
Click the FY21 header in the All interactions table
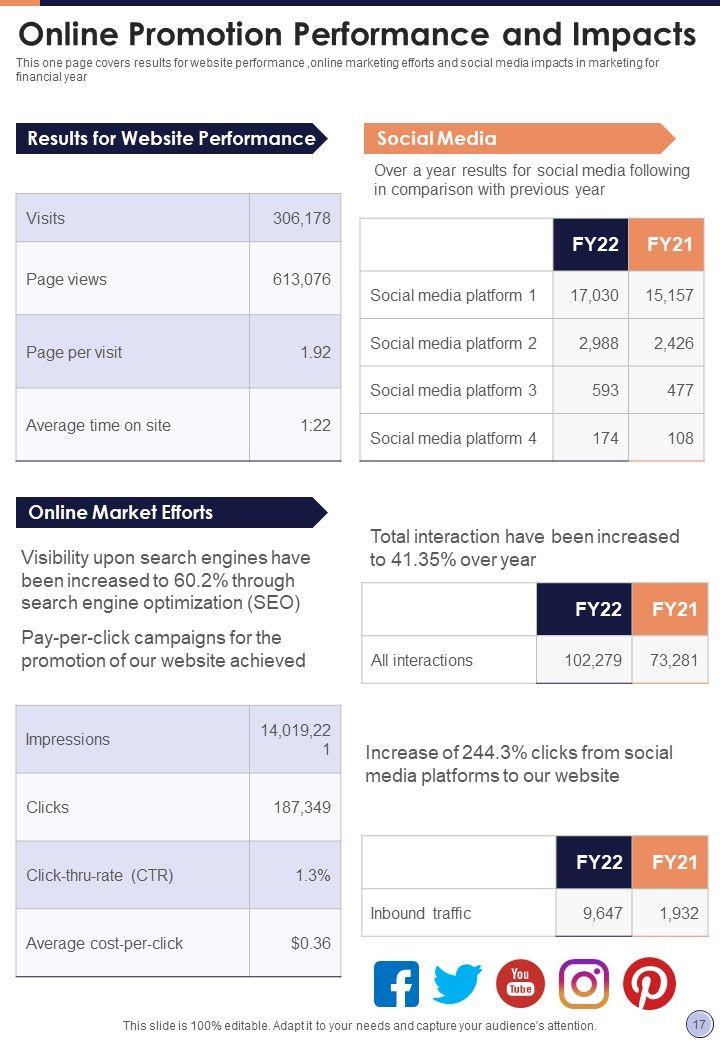[x=673, y=609]
